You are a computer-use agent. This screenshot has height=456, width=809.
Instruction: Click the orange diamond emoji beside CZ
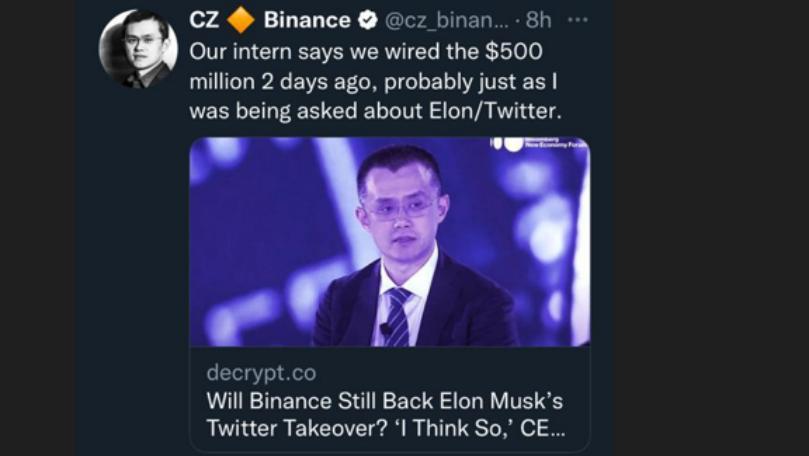click(x=240, y=20)
